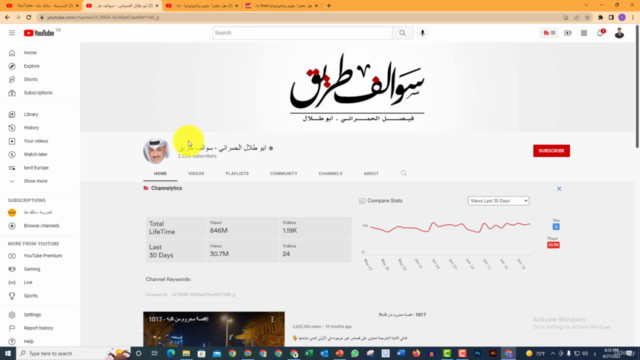This screenshot has height=360, width=640.
Task: Open the Create video camera icon
Action: pyautogui.click(x=568, y=33)
